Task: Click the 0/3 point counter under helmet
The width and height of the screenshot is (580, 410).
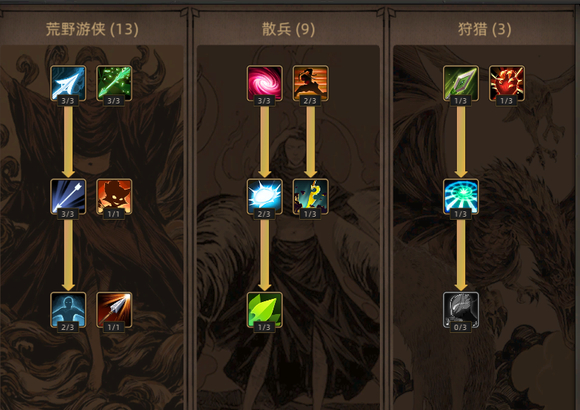Action: click(461, 327)
